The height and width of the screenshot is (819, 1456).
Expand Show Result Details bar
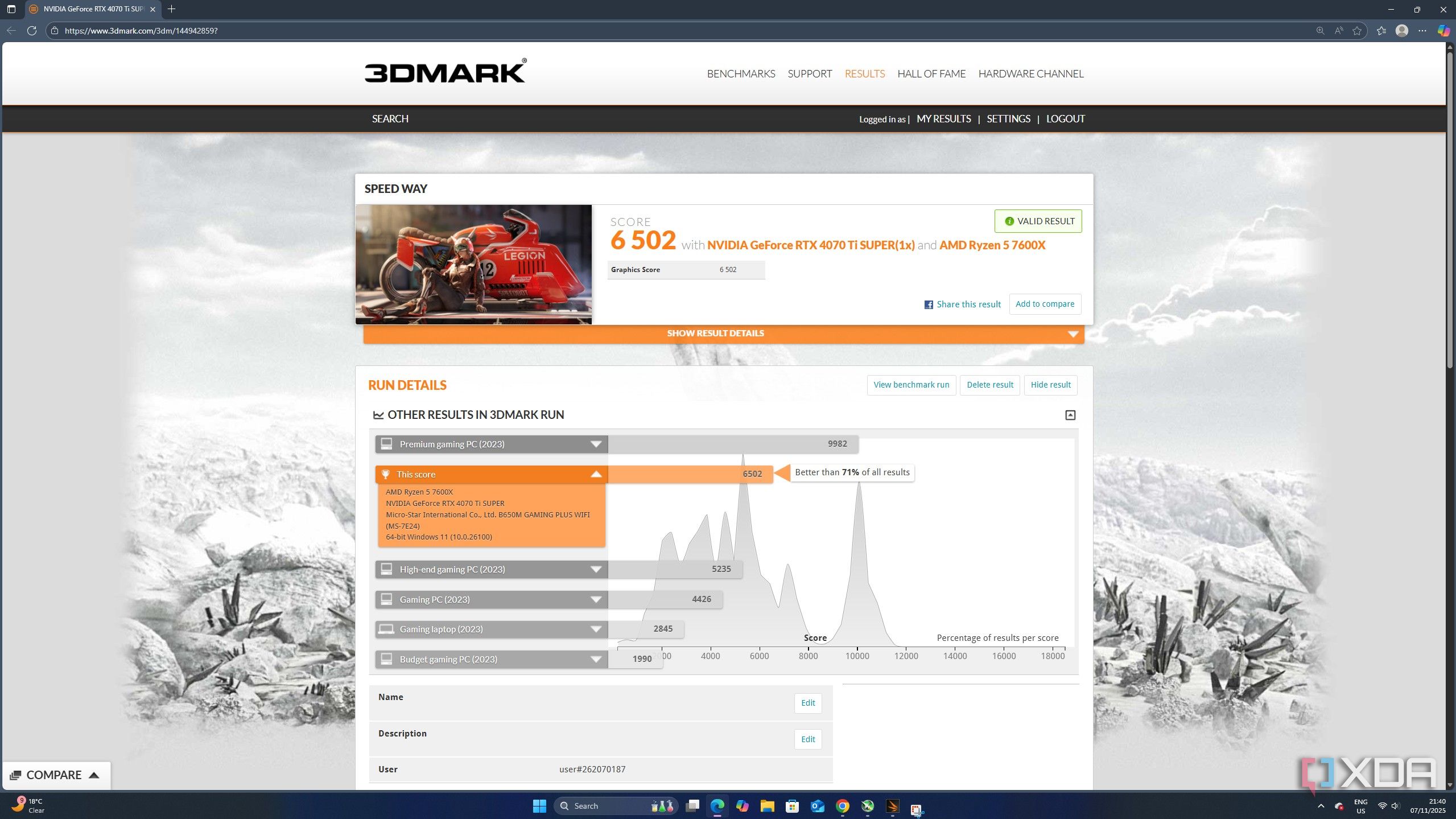point(724,334)
